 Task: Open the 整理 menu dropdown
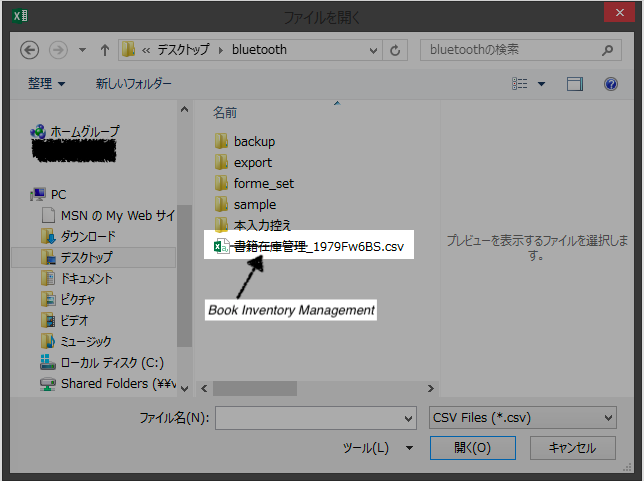pyautogui.click(x=46, y=84)
